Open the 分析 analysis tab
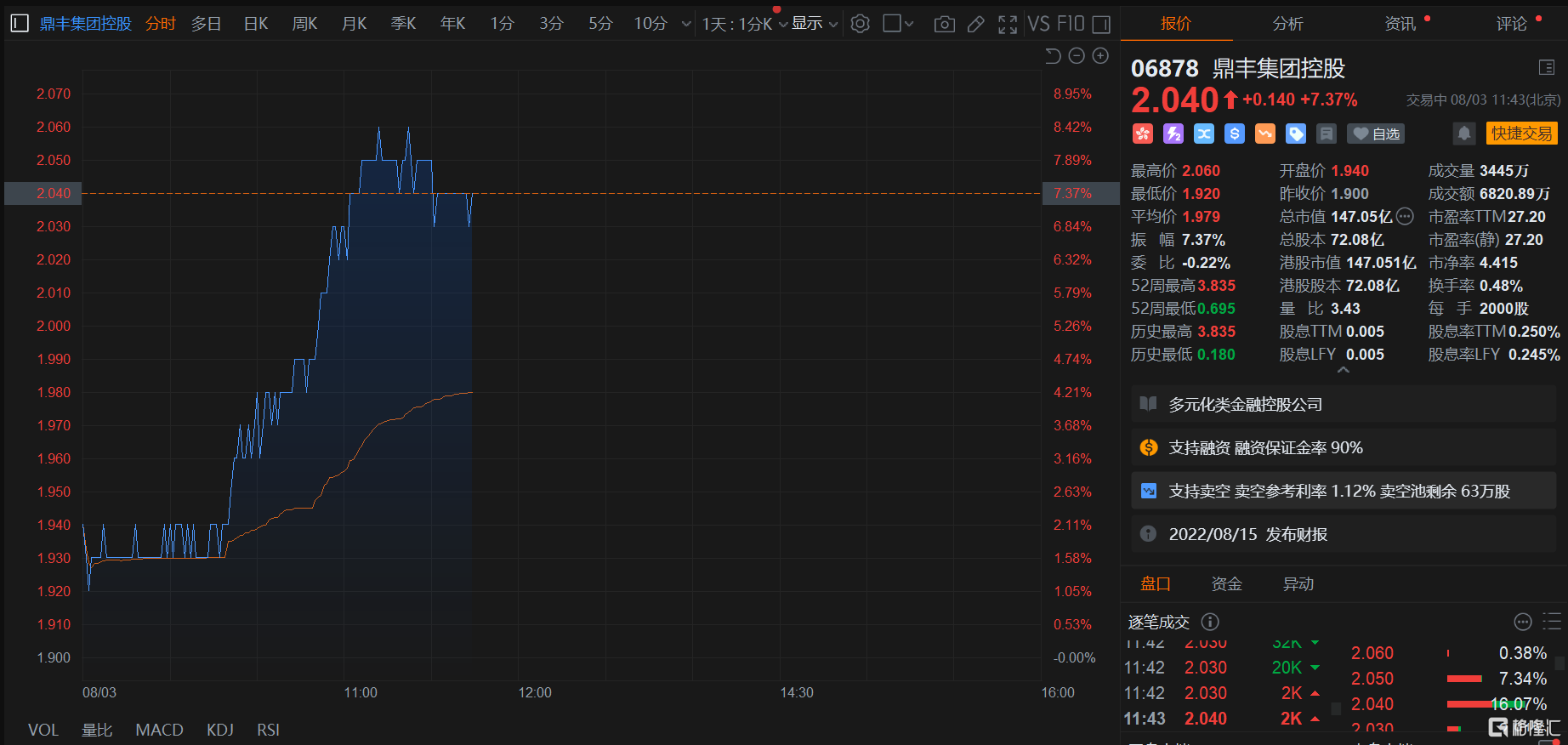Image resolution: width=1568 pixels, height=745 pixels. tap(1287, 24)
